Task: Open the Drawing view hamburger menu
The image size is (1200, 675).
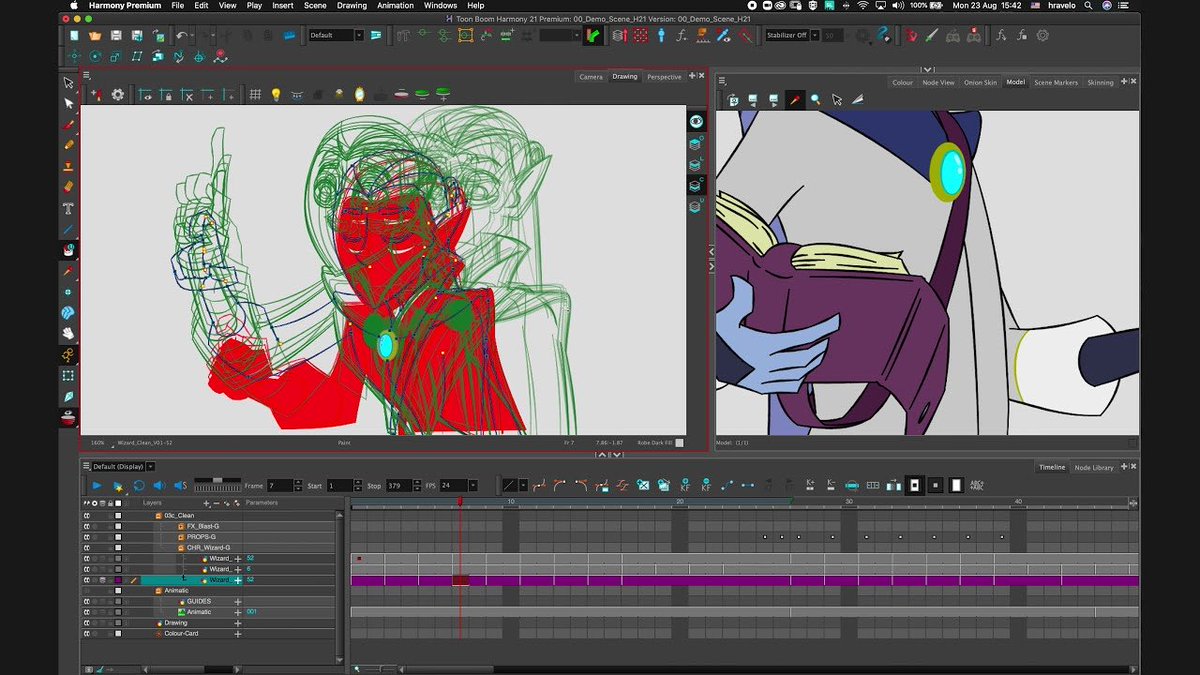Action: click(86, 75)
